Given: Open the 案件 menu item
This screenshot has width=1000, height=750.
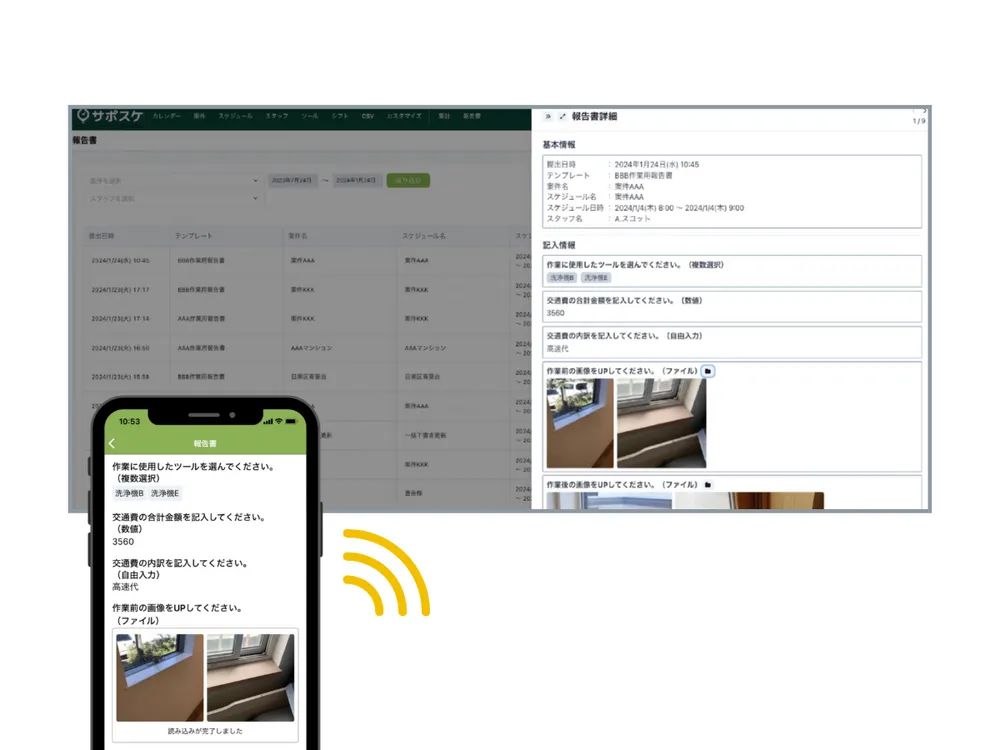Looking at the screenshot, I should click(x=199, y=116).
